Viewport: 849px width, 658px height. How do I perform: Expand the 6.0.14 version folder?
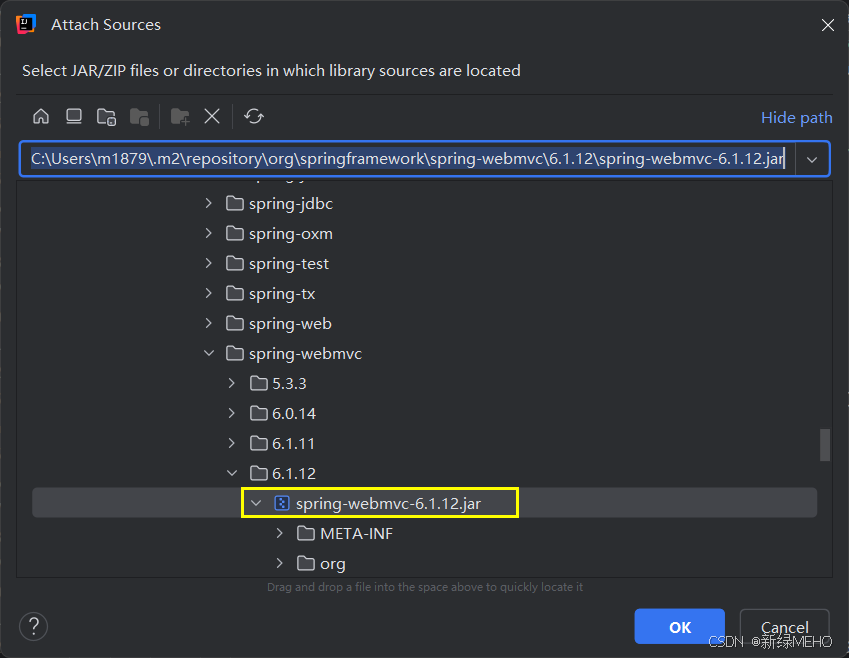coord(232,413)
